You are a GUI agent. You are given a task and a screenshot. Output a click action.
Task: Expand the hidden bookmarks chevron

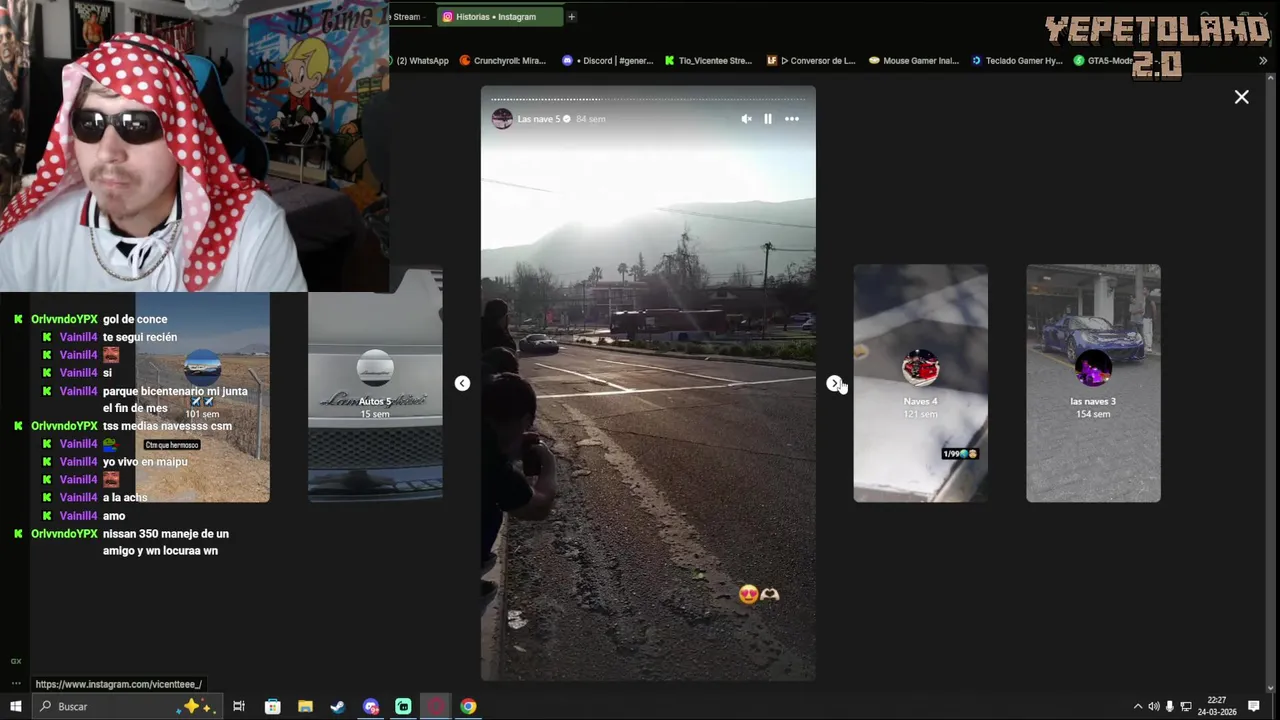pyautogui.click(x=1263, y=61)
